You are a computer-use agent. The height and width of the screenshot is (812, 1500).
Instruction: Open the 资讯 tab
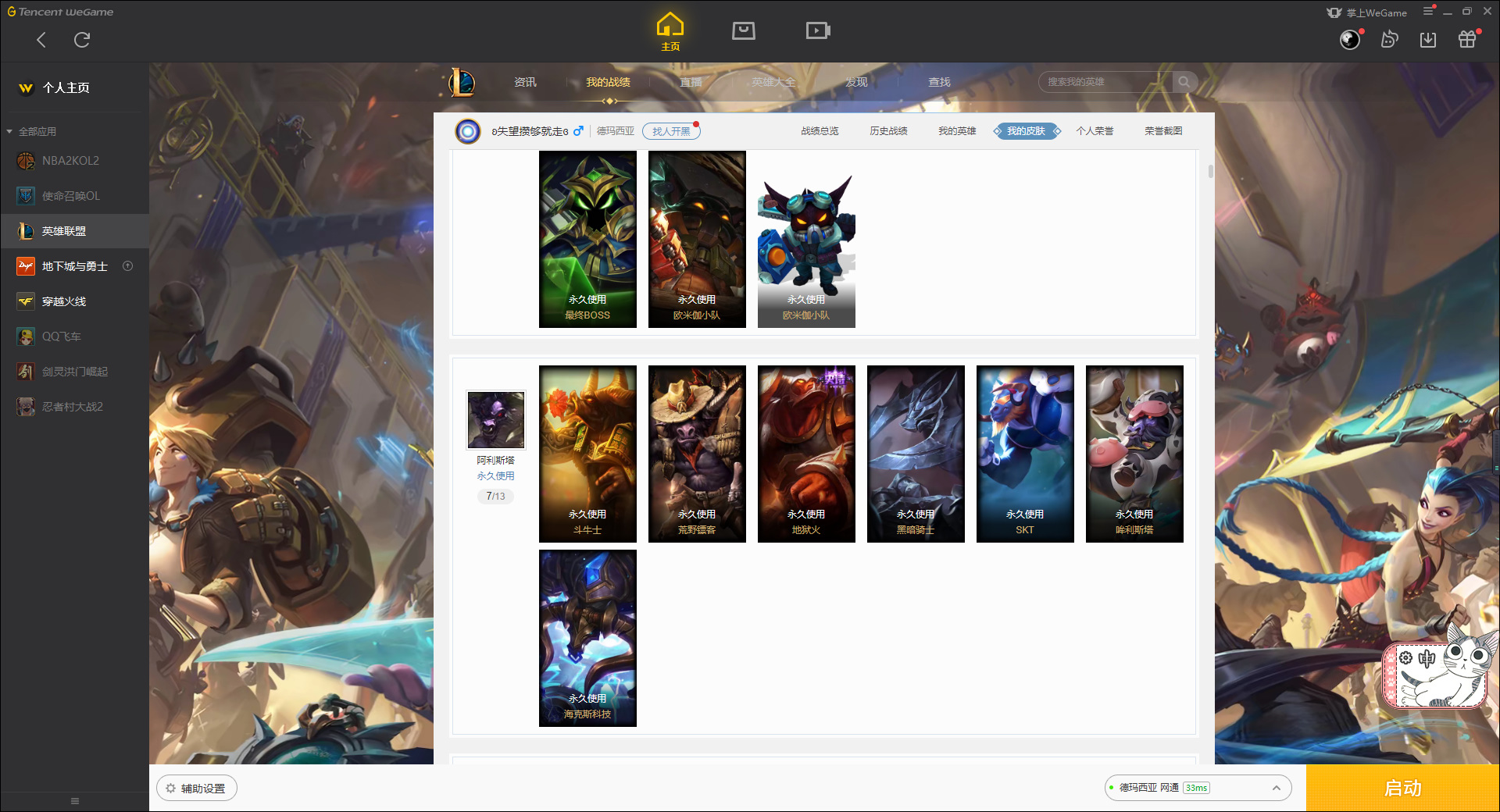(525, 82)
